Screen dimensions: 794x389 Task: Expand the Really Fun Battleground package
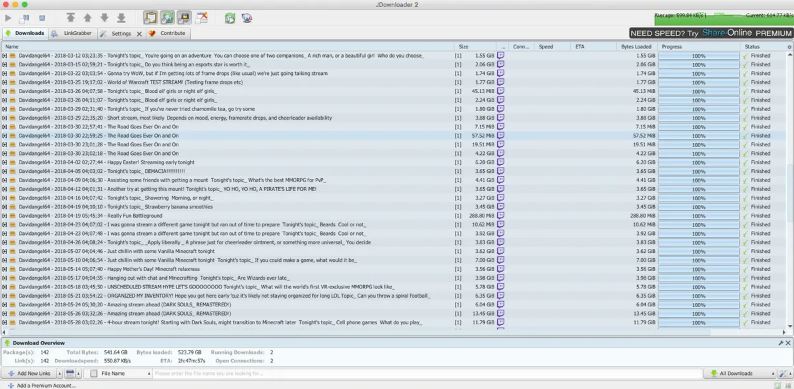(5, 216)
